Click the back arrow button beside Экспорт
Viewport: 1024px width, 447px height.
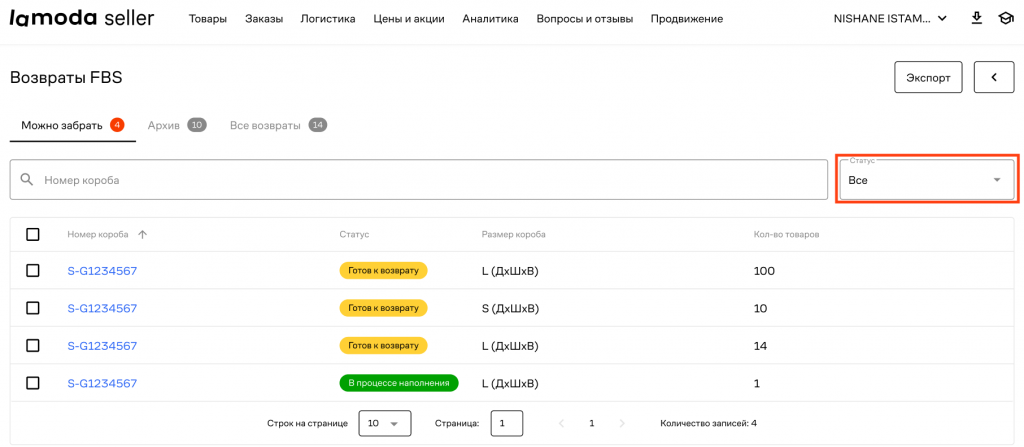tap(993, 77)
